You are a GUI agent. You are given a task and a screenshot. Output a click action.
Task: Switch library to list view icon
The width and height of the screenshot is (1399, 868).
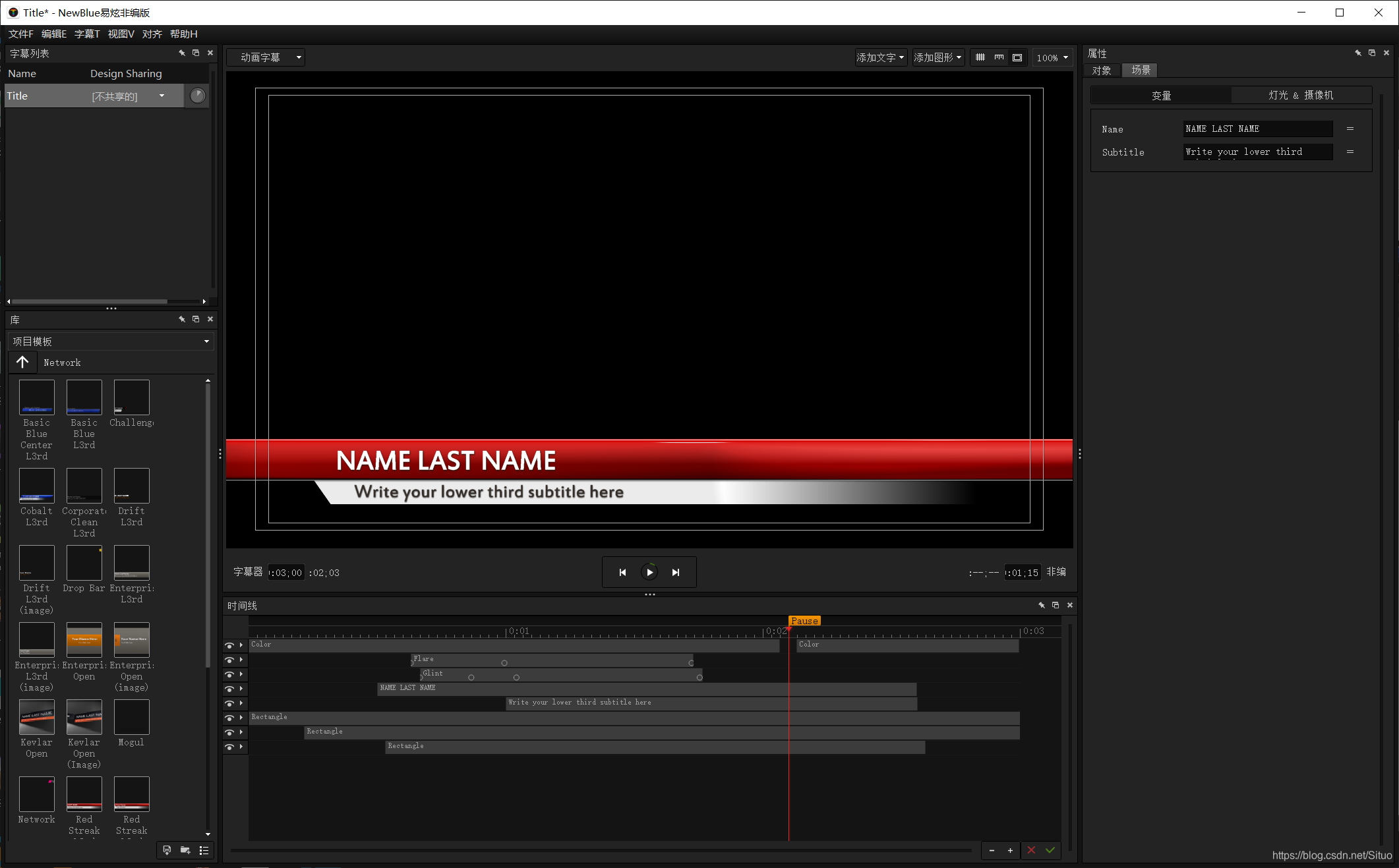point(204,850)
